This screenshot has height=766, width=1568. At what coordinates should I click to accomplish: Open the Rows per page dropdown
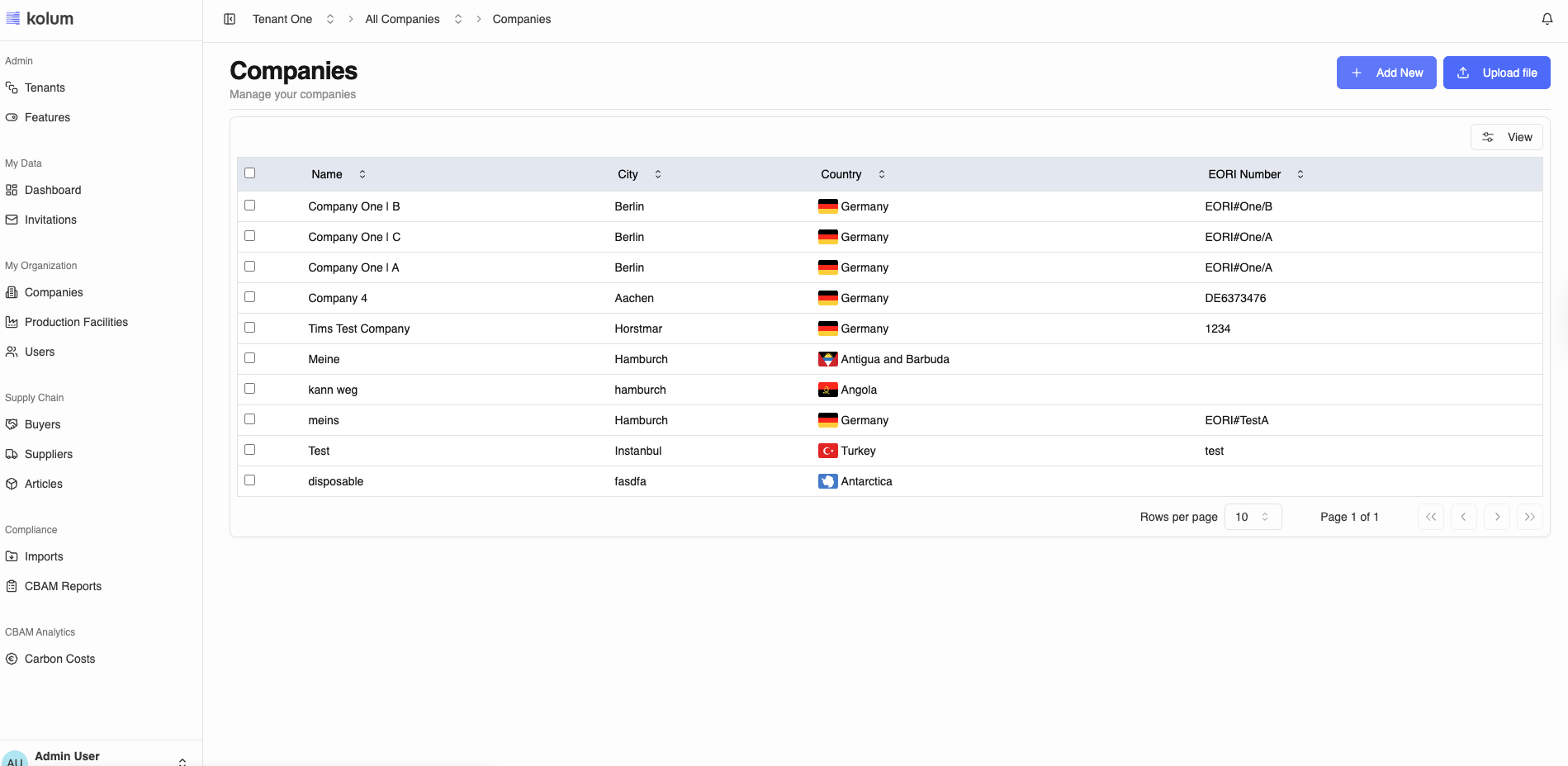(x=1252, y=517)
